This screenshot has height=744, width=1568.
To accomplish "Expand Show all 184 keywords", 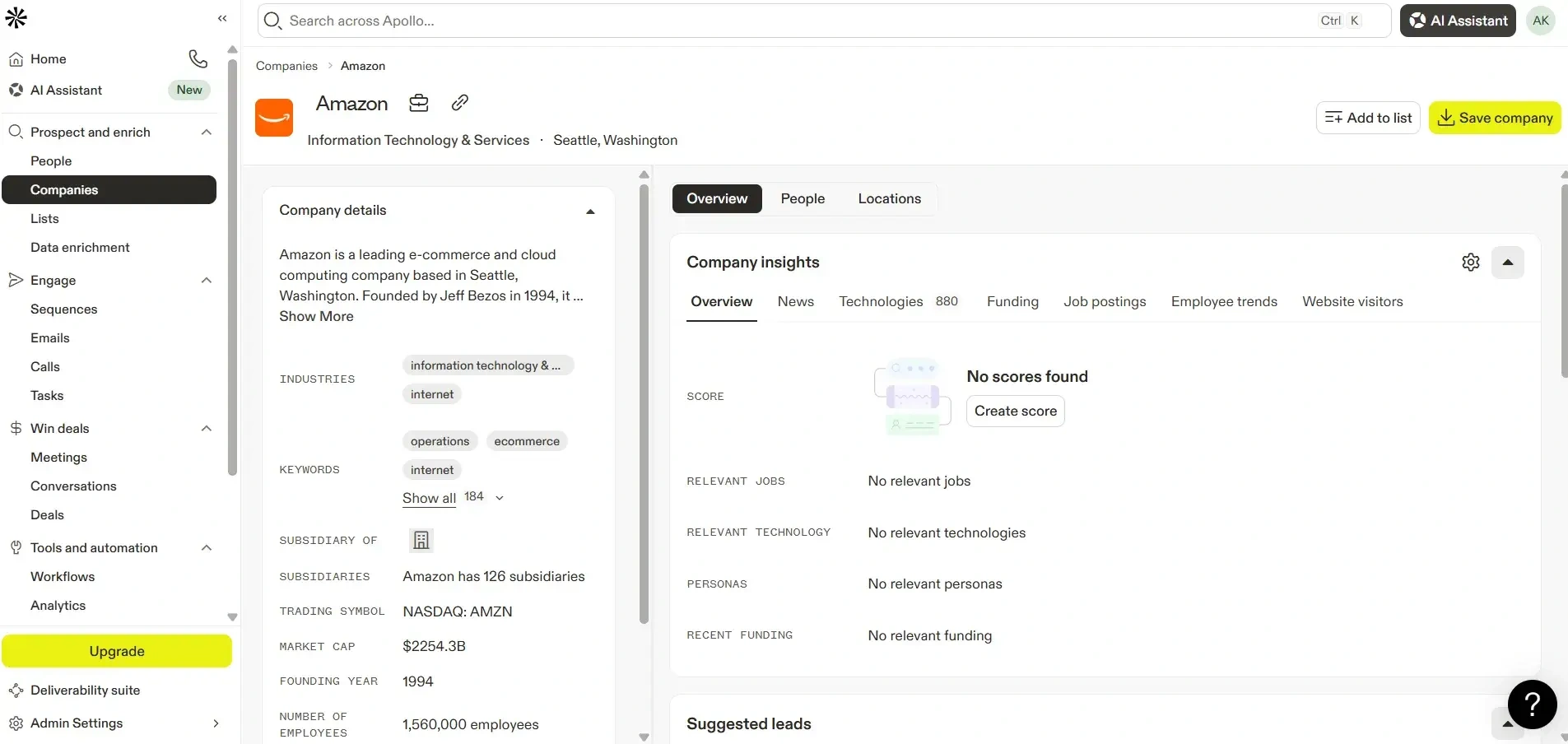I will [452, 498].
